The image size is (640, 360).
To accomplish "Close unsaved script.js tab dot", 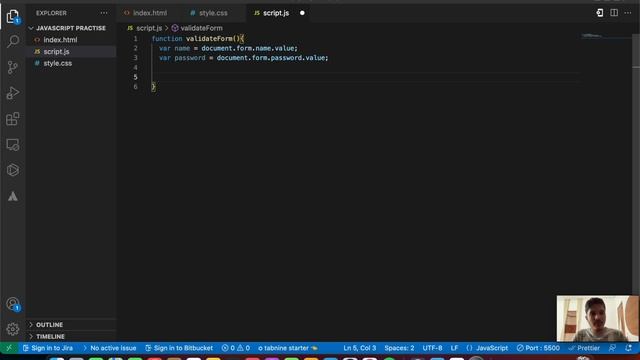I will (302, 13).
